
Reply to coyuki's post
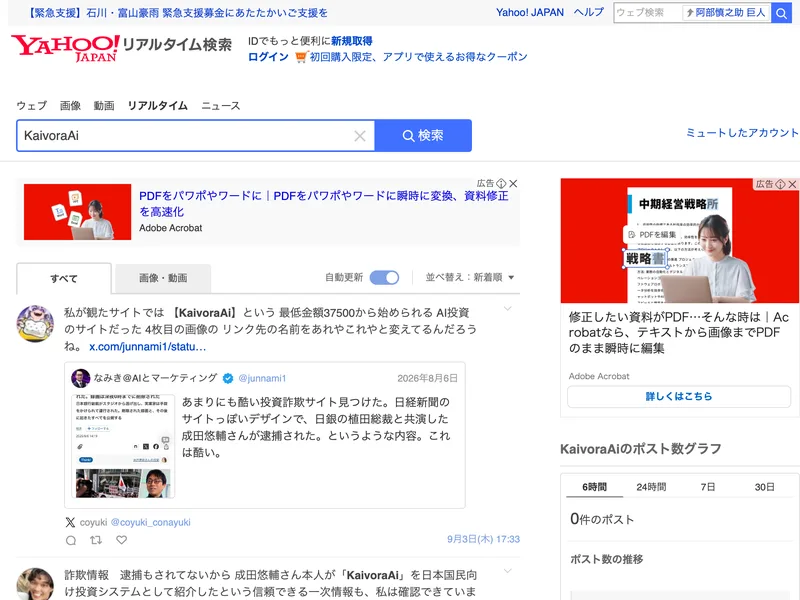[71, 540]
